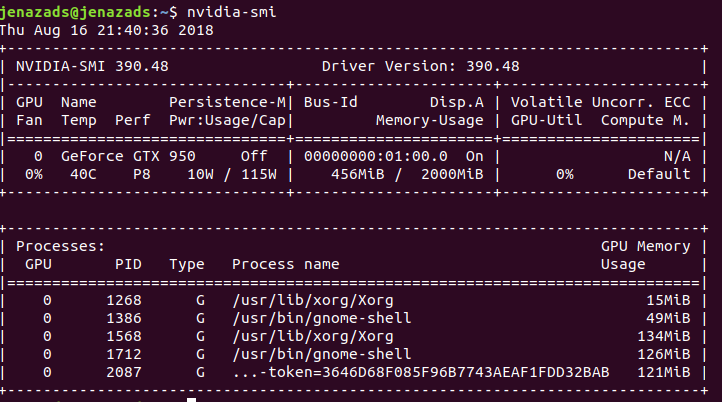Viewport: 722px width, 402px height.
Task: Click memory usage "121MiB"
Action: coord(664,372)
